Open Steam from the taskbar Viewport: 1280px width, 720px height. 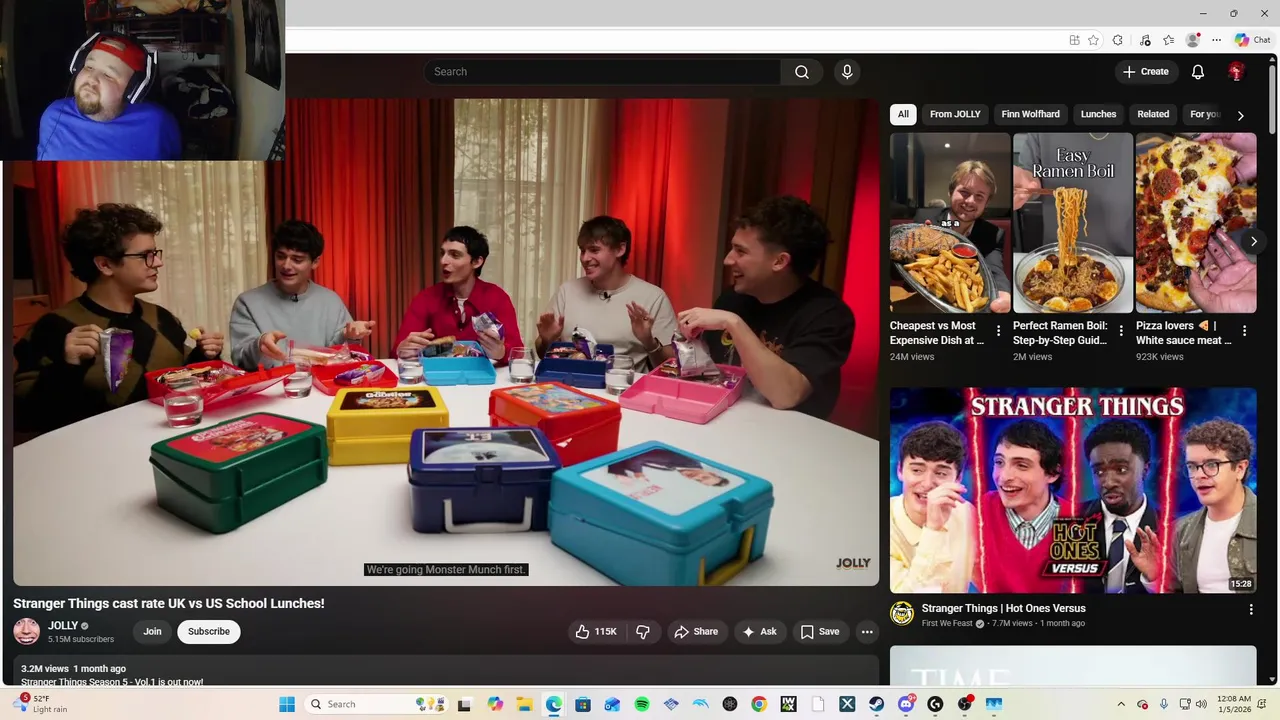[877, 704]
